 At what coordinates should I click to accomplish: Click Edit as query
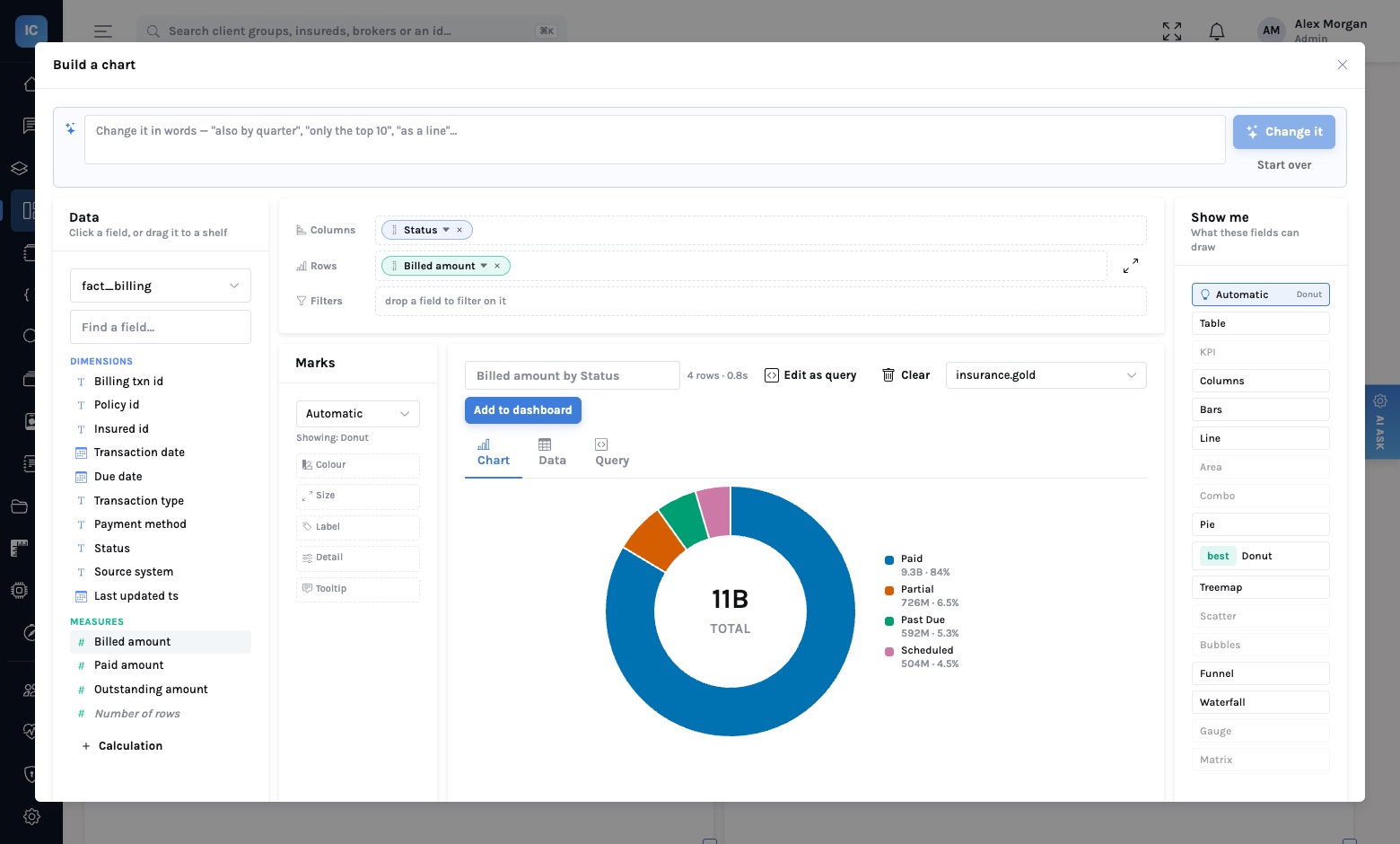click(x=810, y=375)
